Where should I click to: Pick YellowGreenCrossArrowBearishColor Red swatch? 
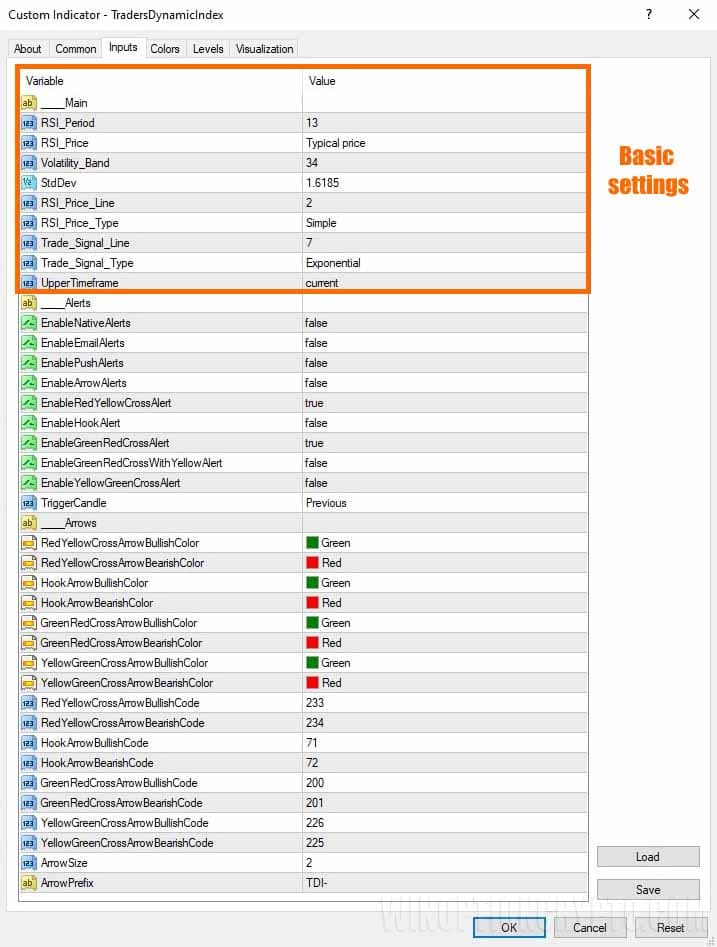coord(312,683)
